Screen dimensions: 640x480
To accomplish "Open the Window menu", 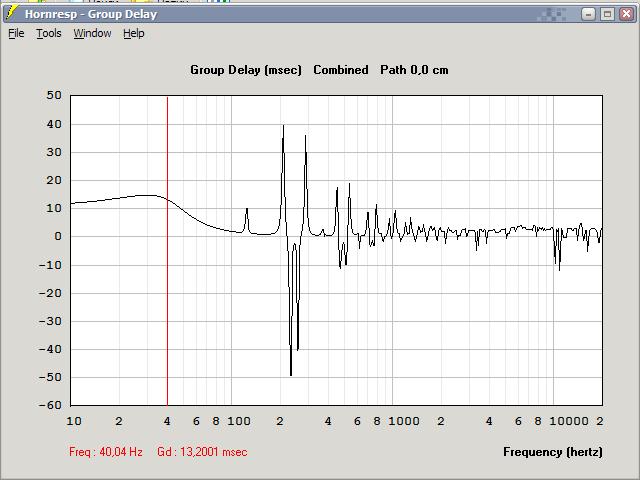I will point(92,33).
